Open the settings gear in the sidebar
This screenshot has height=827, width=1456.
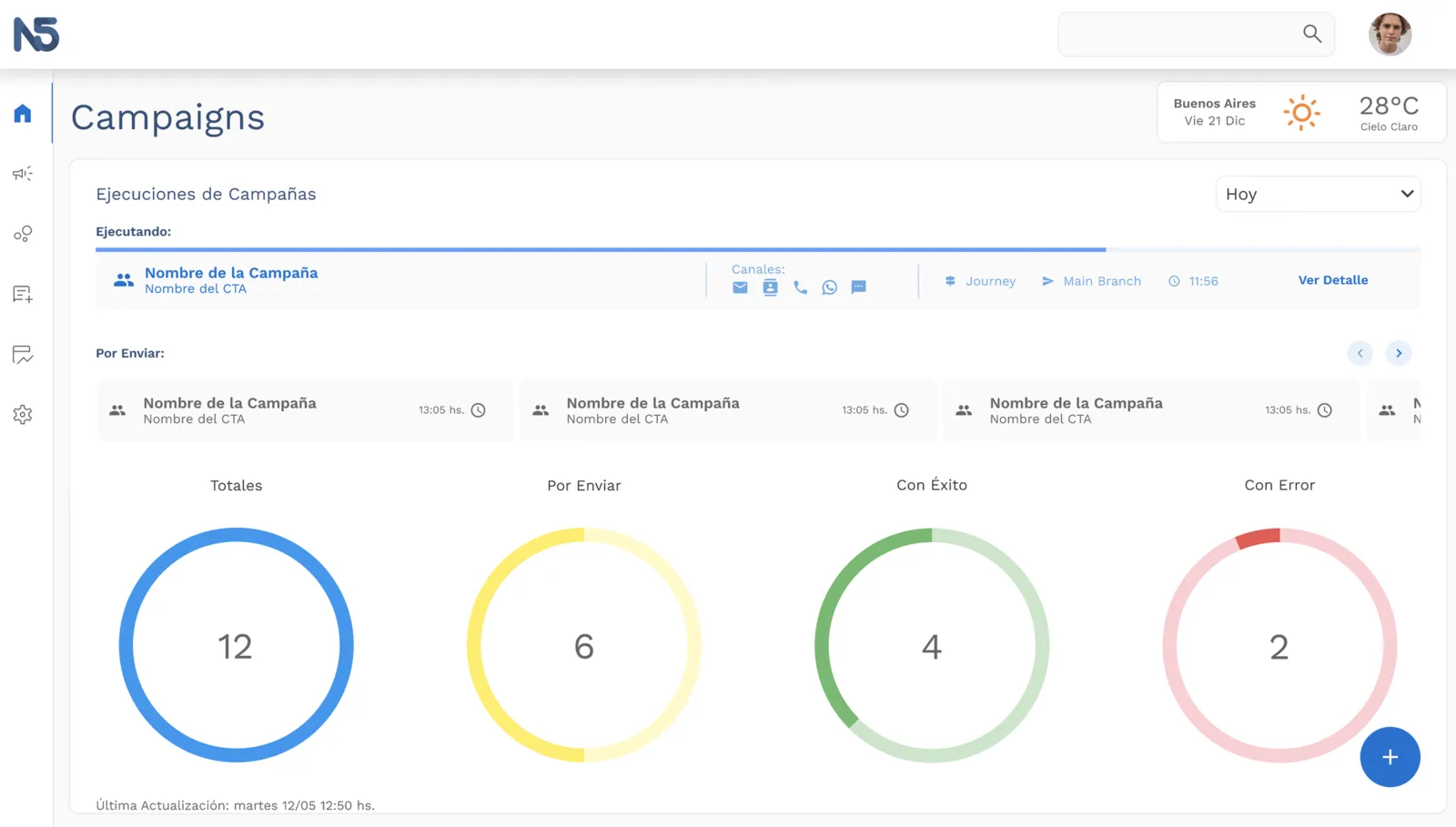[23, 415]
